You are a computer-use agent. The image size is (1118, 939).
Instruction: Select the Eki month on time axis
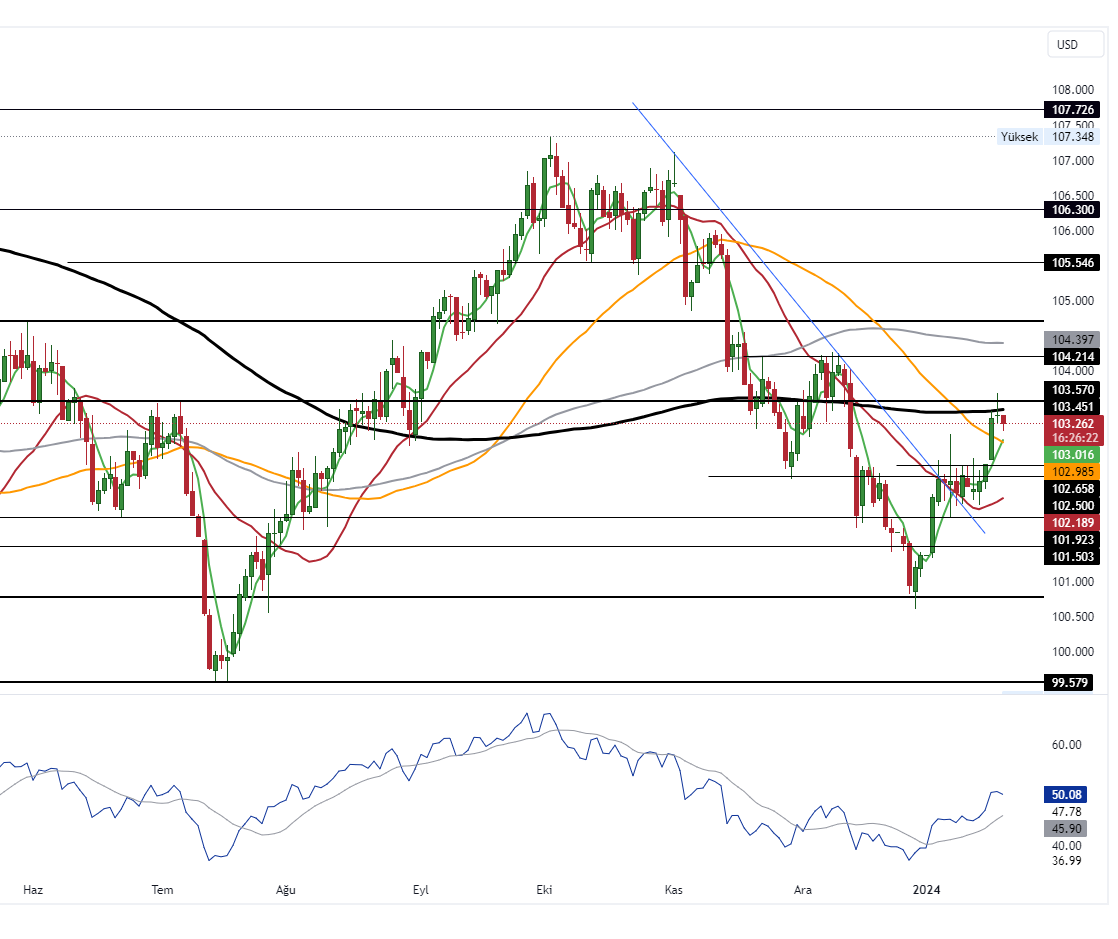coord(545,889)
